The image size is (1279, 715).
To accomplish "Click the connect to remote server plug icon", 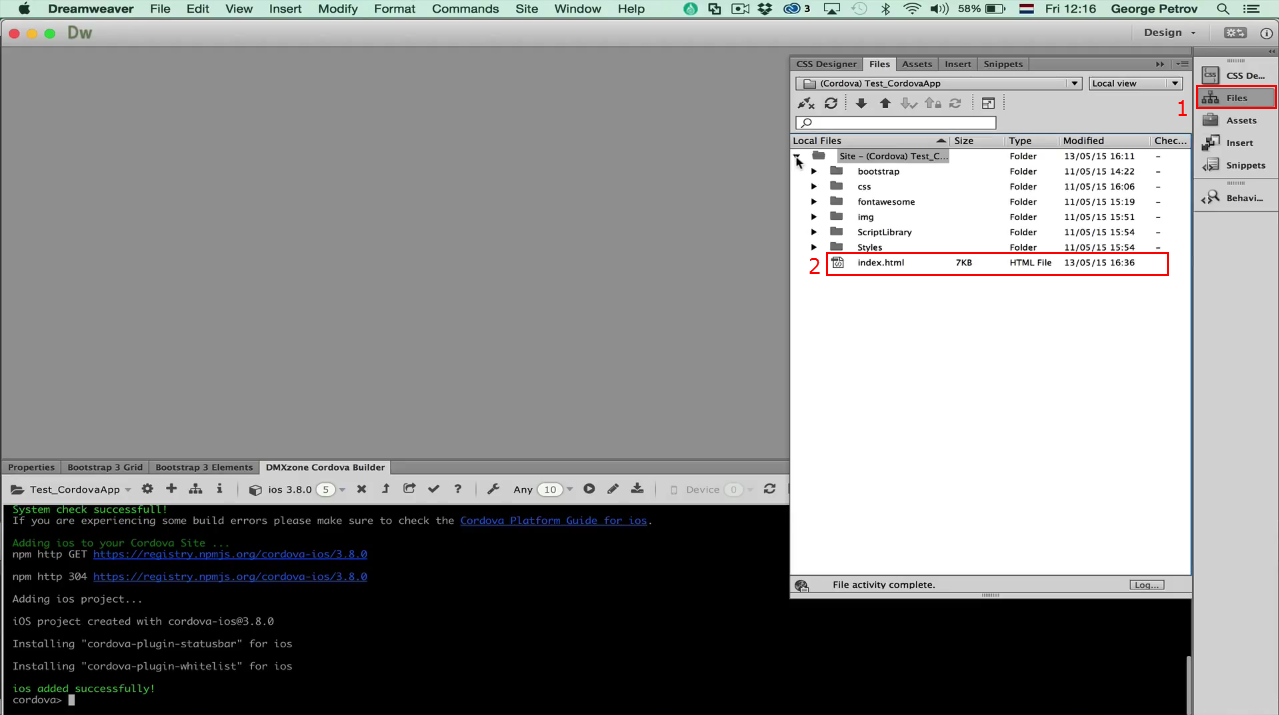I will click(806, 103).
